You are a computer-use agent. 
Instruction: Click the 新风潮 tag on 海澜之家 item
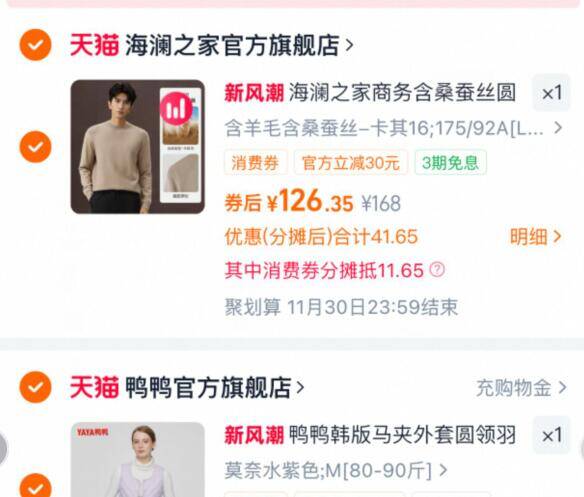pos(254,92)
